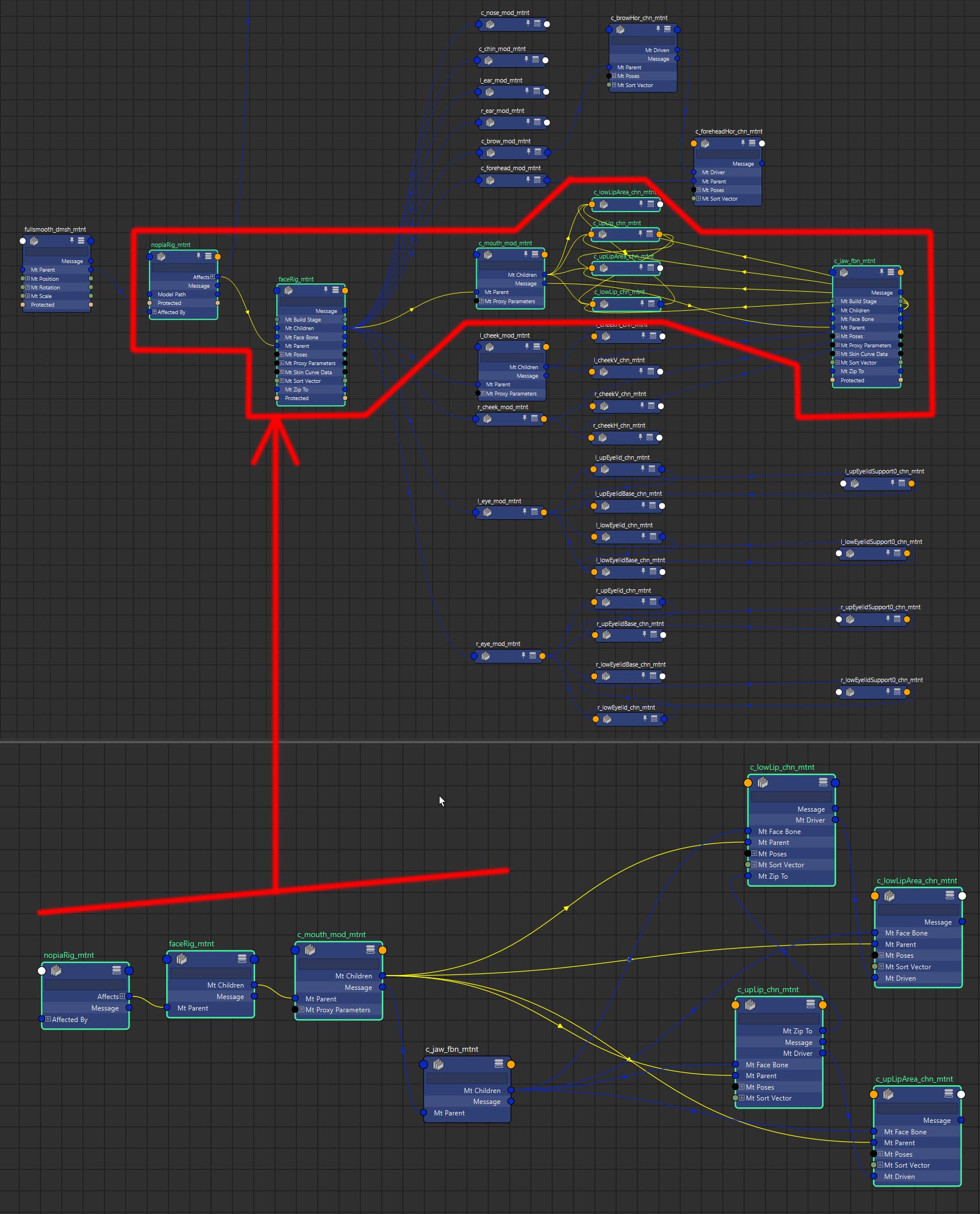Toggle the pin on c_nose_mod_mtnt node
This screenshot has height=1214, width=980.
528,24
